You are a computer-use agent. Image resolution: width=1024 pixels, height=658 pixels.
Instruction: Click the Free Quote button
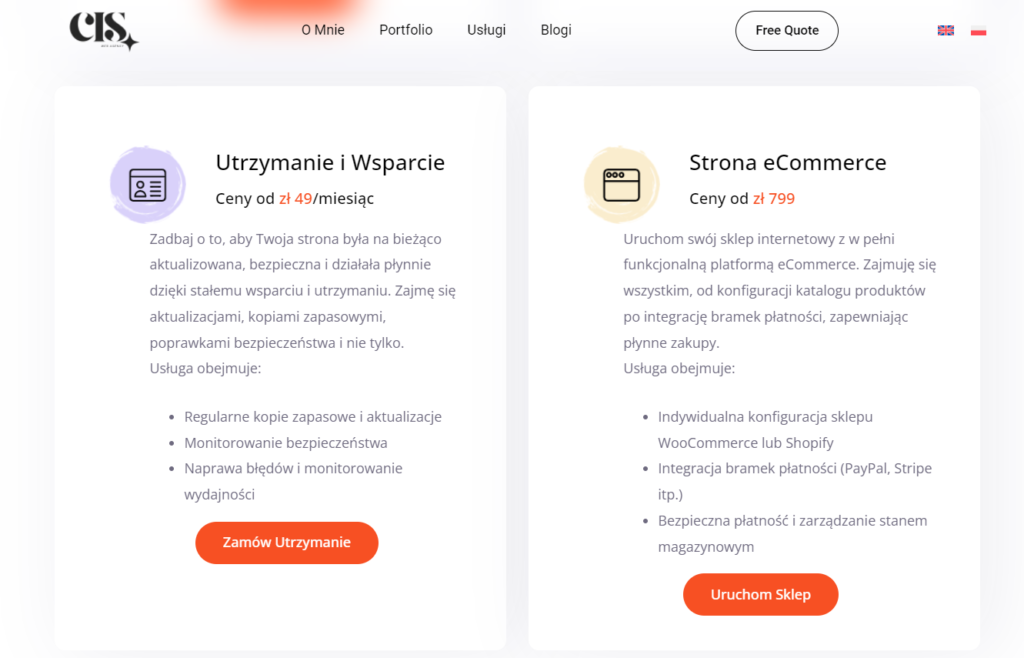[x=787, y=31]
